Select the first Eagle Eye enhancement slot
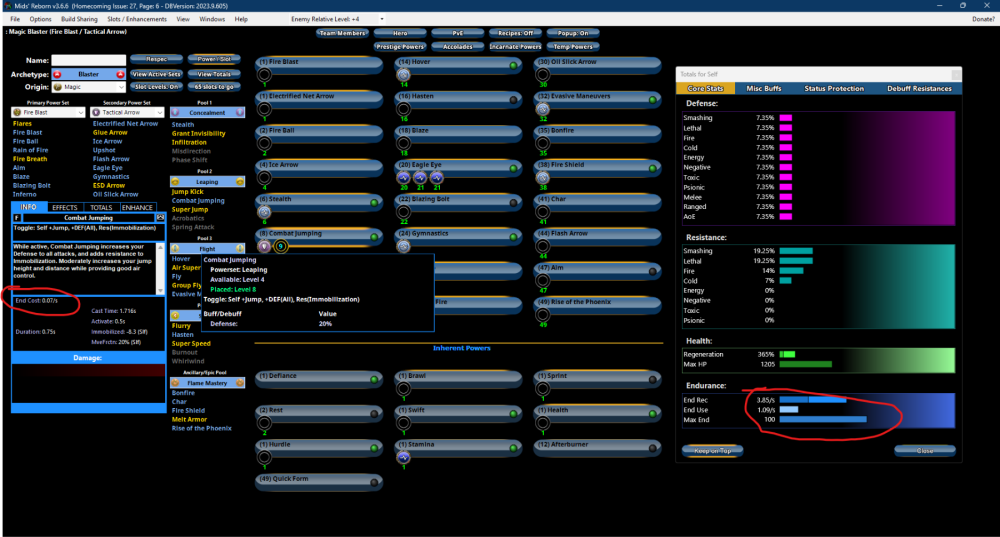Image resolution: width=1000 pixels, height=537 pixels. coord(404,177)
